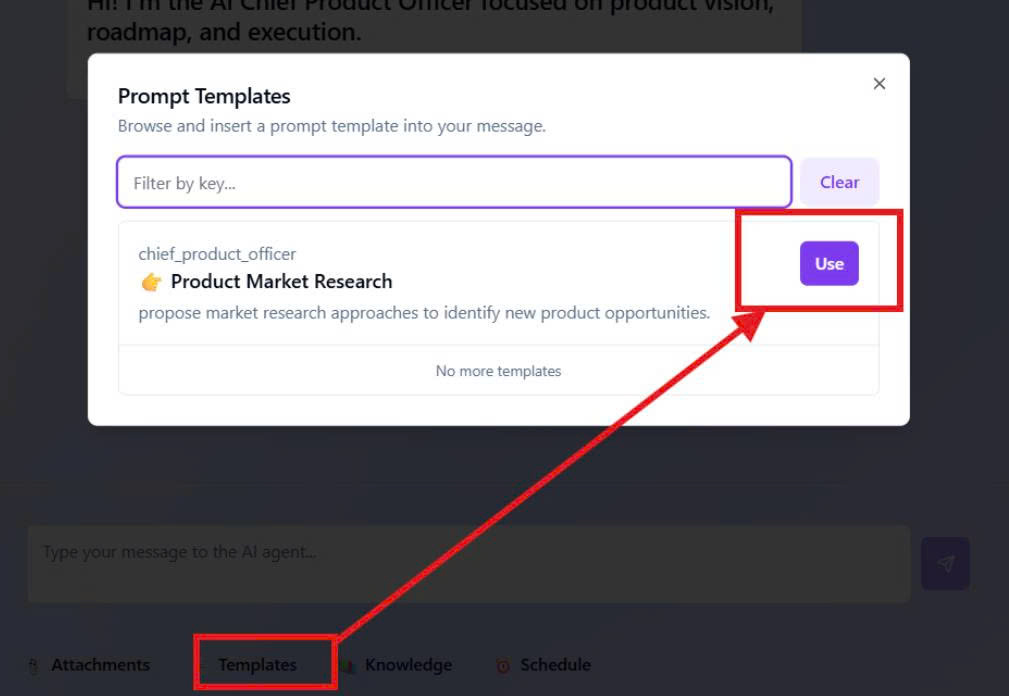The image size is (1009, 696).
Task: Click the pointing hand emoji icon
Action: pos(152,282)
